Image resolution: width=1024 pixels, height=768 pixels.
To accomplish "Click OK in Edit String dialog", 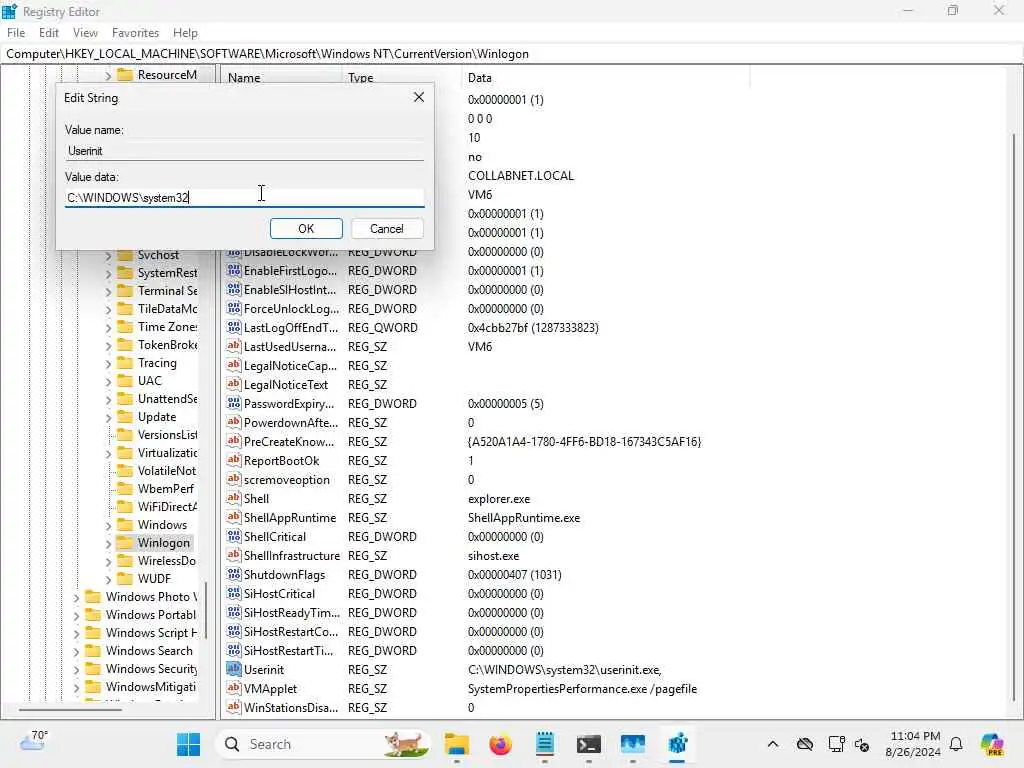I will (306, 229).
